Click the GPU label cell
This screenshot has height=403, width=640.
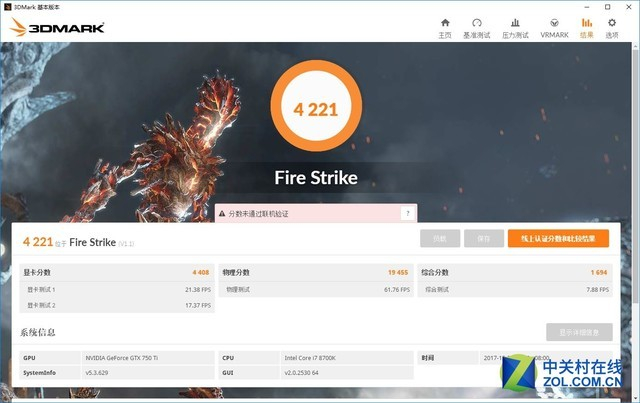(x=50, y=358)
